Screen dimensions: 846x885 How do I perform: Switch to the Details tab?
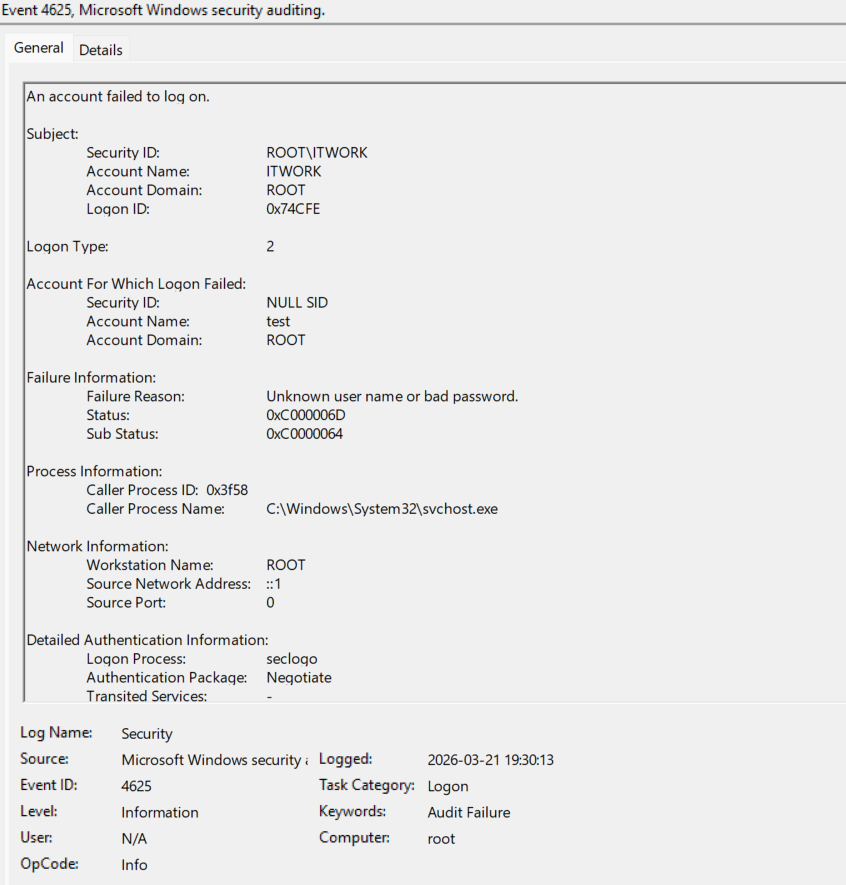(x=100, y=49)
